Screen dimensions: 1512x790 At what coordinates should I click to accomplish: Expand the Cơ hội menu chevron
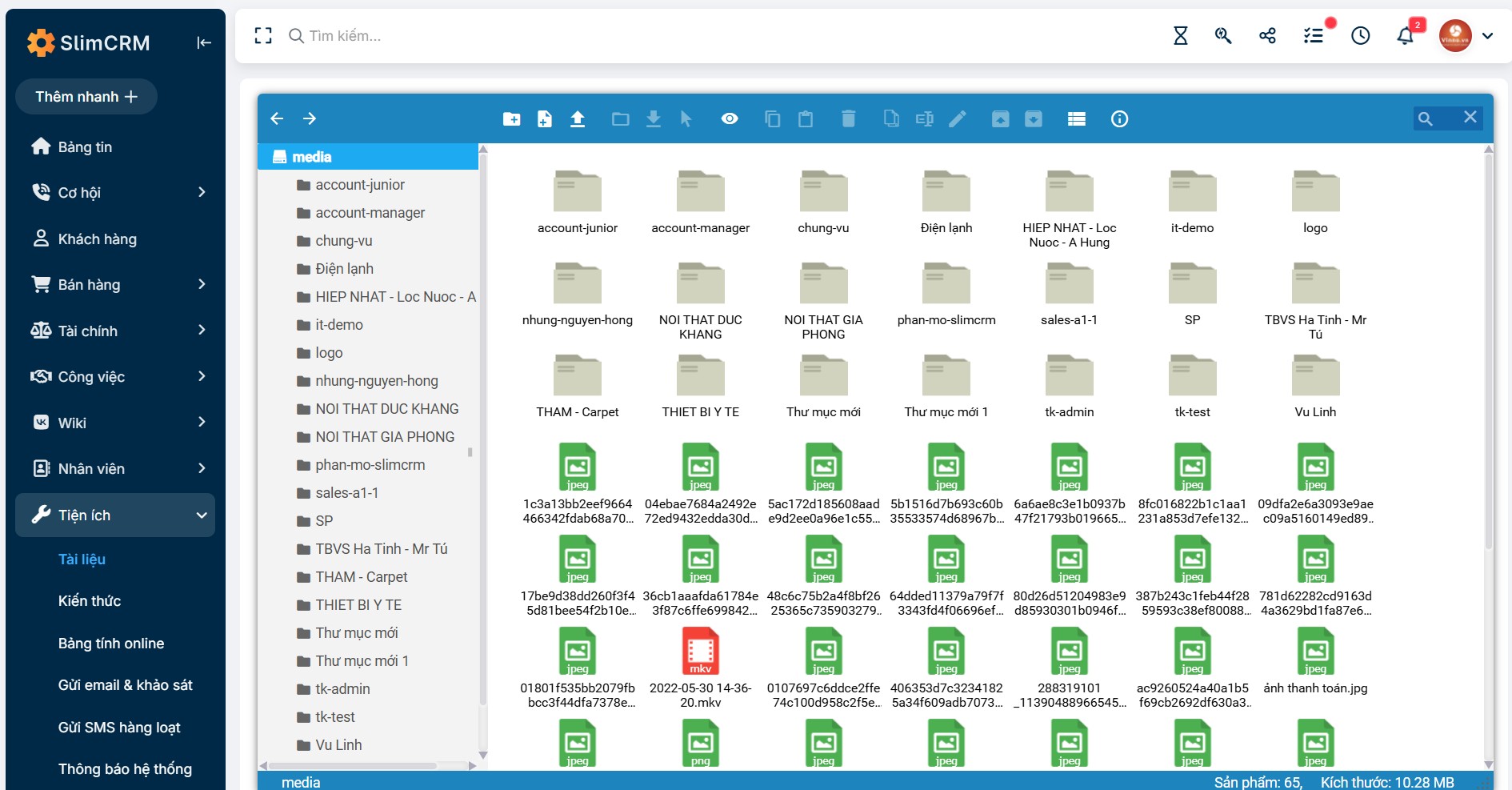(202, 192)
